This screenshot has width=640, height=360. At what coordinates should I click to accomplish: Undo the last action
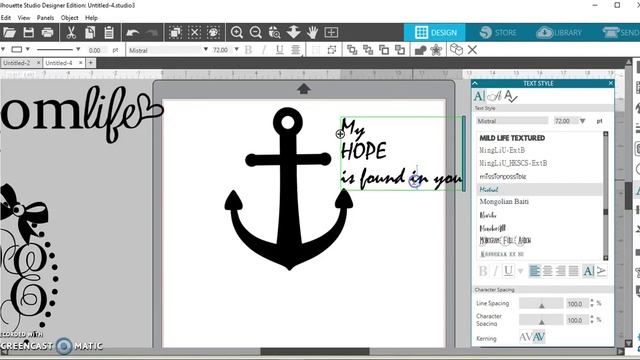pyautogui.click(x=133, y=32)
